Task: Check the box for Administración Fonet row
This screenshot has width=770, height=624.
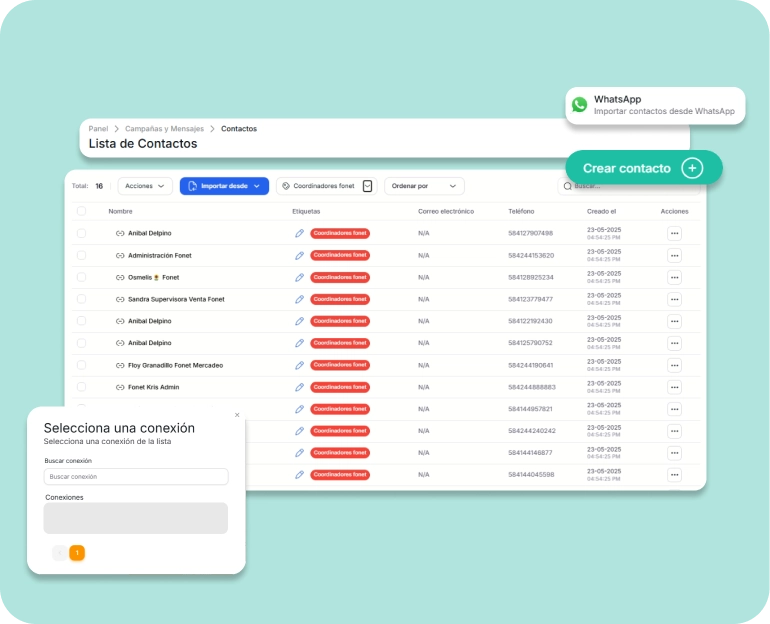Action: point(81,255)
